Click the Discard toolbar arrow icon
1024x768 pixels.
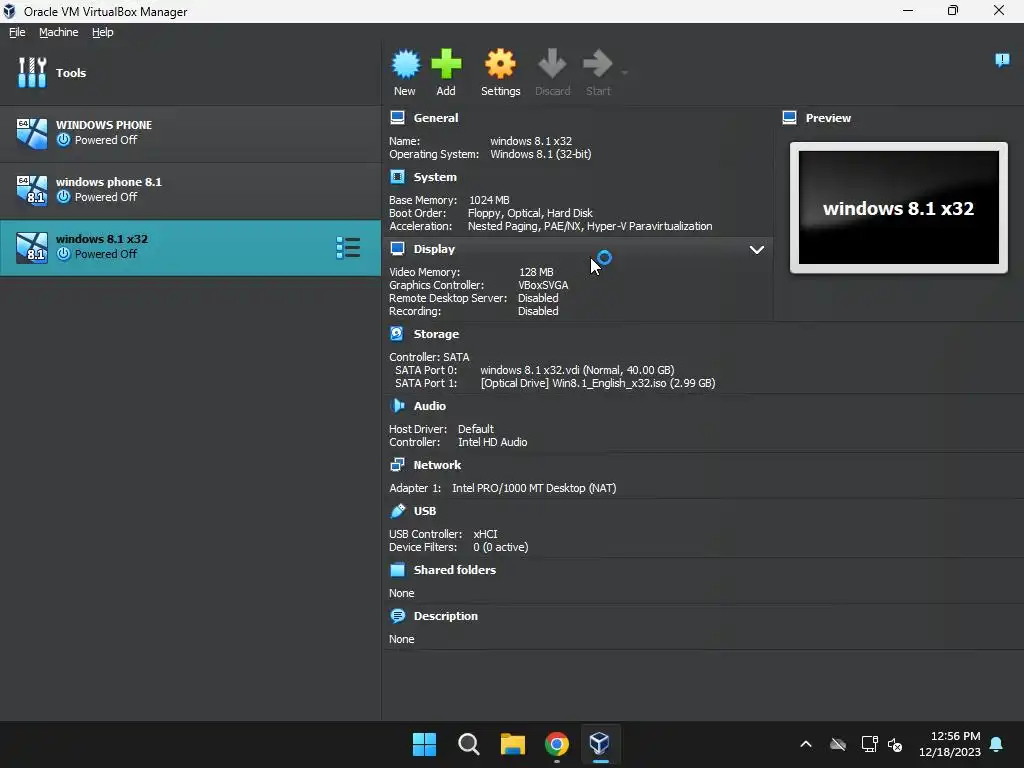(552, 64)
